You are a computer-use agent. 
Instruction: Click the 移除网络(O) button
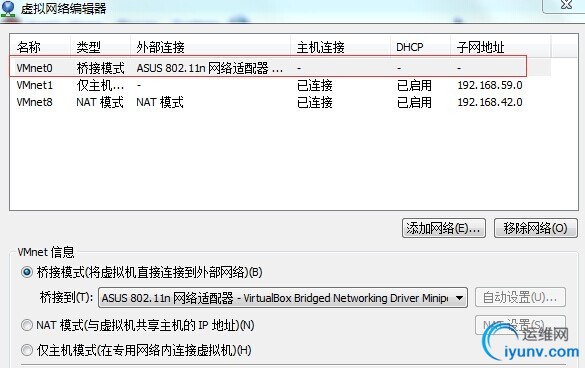click(x=535, y=228)
